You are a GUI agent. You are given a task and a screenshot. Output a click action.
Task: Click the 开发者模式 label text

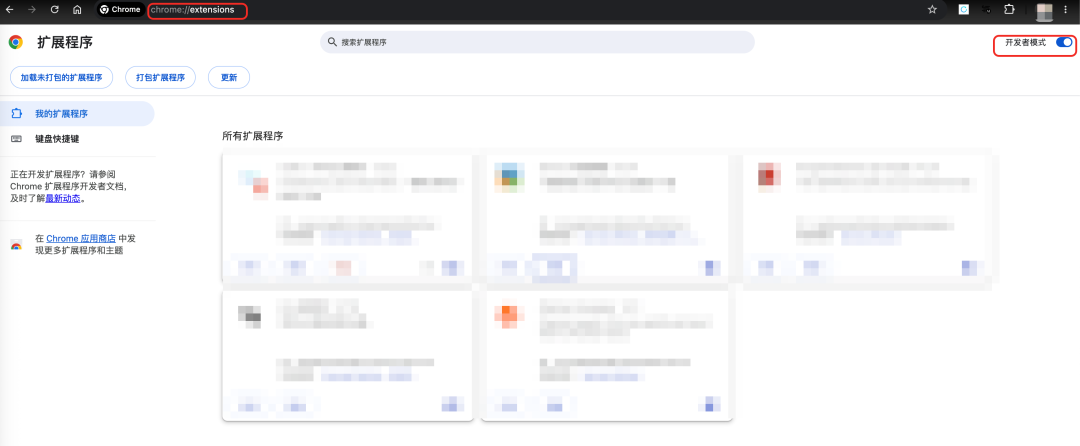click(x=1026, y=42)
